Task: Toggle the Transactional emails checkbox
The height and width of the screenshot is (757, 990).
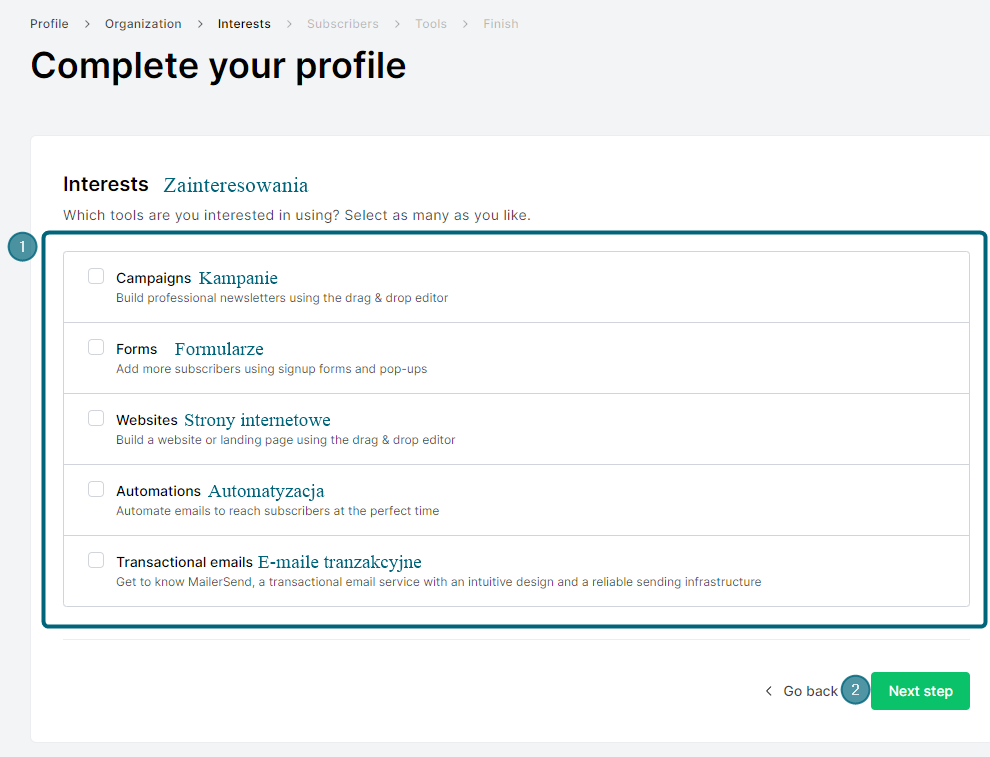Action: pos(96,560)
